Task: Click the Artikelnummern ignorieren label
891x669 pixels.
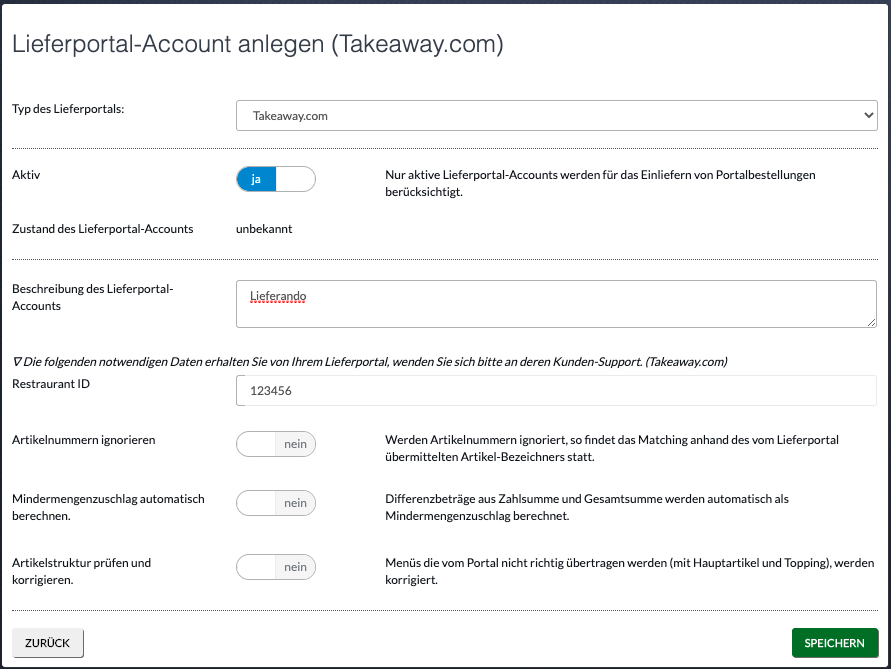Action: [84, 440]
